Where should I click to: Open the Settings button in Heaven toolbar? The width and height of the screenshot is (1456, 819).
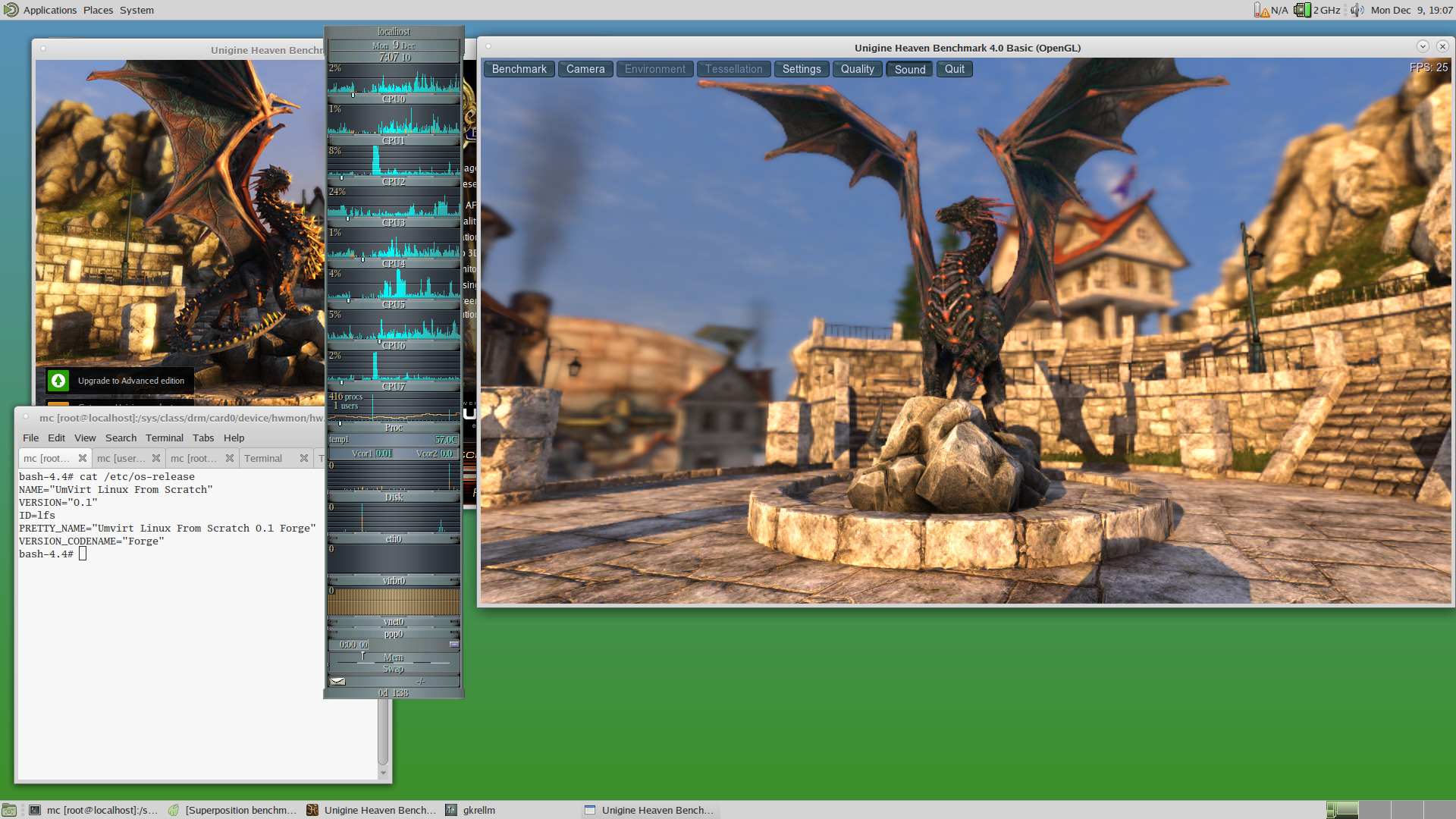(801, 69)
